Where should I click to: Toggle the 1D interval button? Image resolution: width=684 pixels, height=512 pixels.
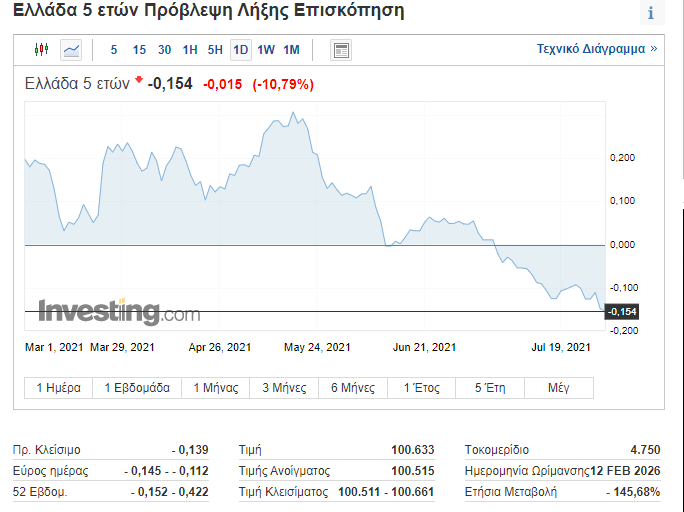click(240, 49)
